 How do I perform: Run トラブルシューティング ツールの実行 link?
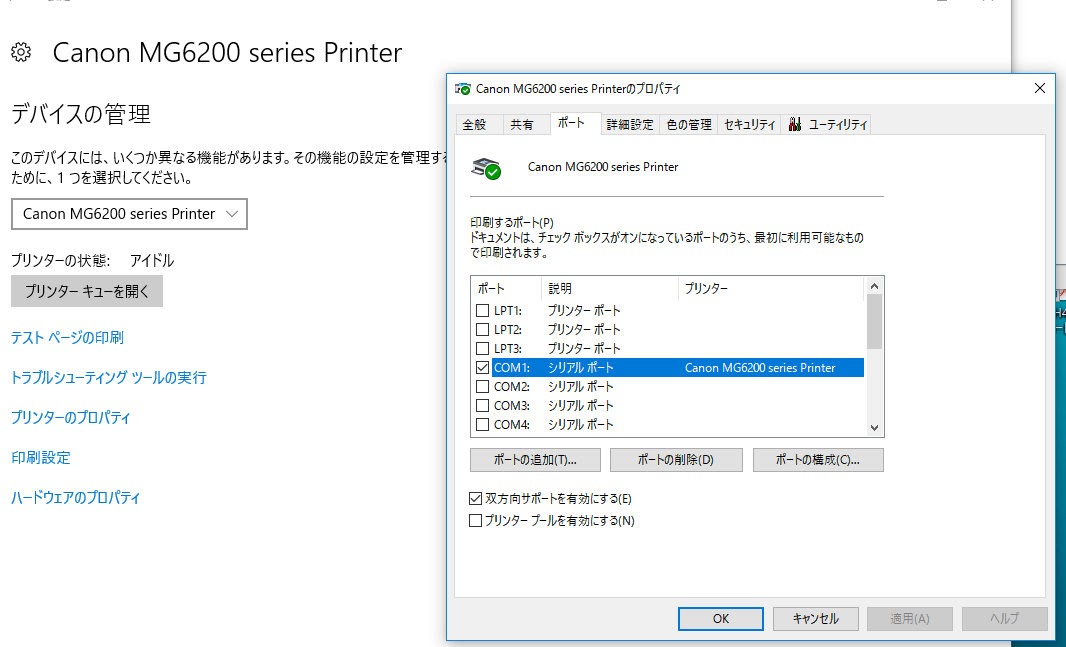pyautogui.click(x=109, y=378)
